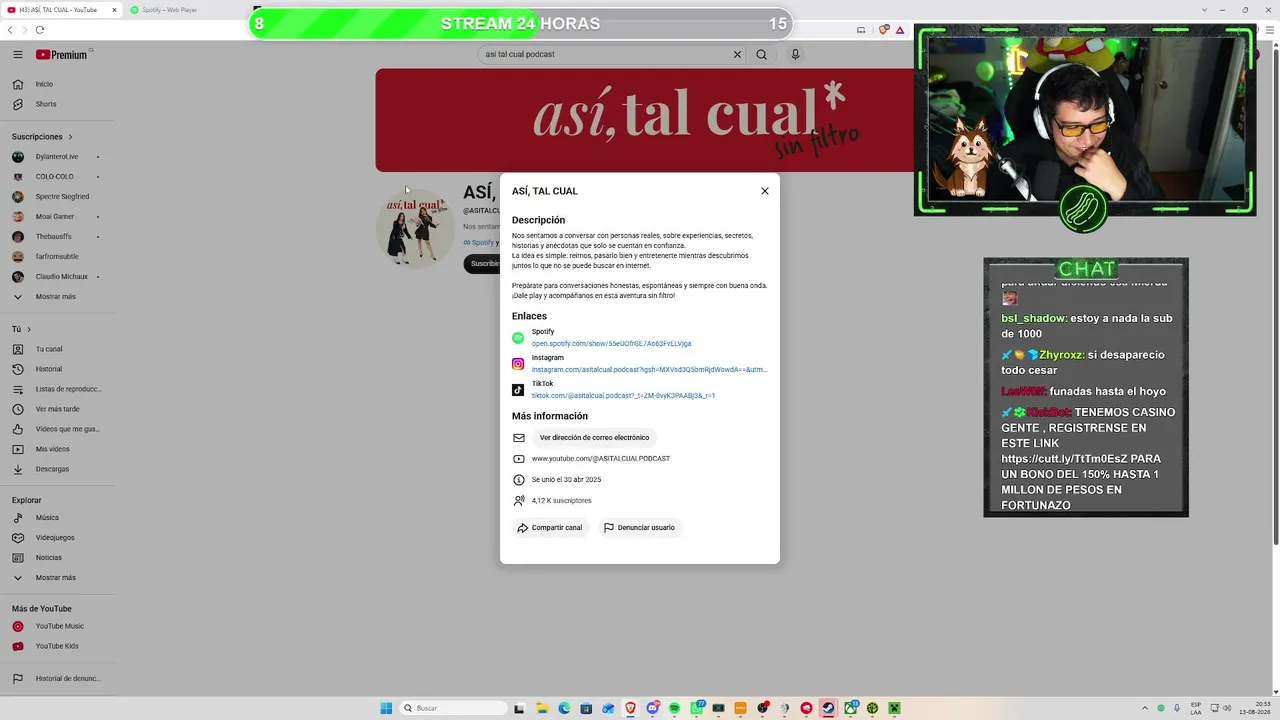This screenshot has height=720, width=1280.
Task: Open Historial in the sidebar
Action: point(57,369)
